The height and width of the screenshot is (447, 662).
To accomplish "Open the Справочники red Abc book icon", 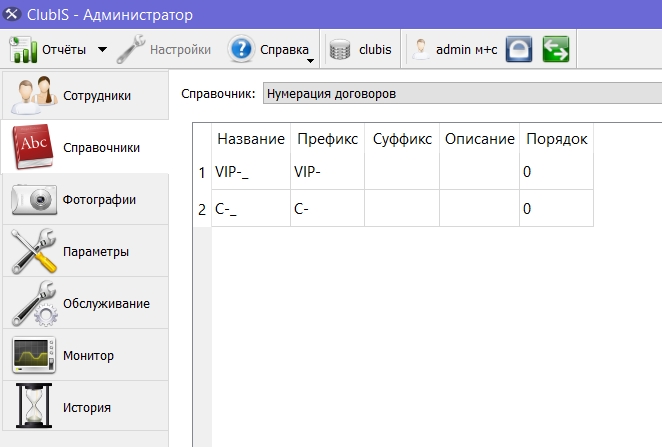I will (33, 147).
